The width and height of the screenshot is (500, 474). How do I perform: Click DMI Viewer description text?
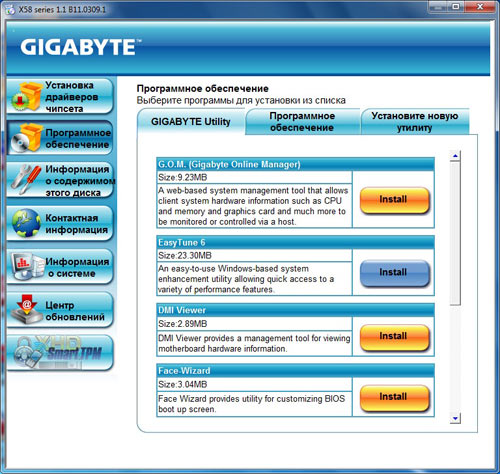(254, 343)
